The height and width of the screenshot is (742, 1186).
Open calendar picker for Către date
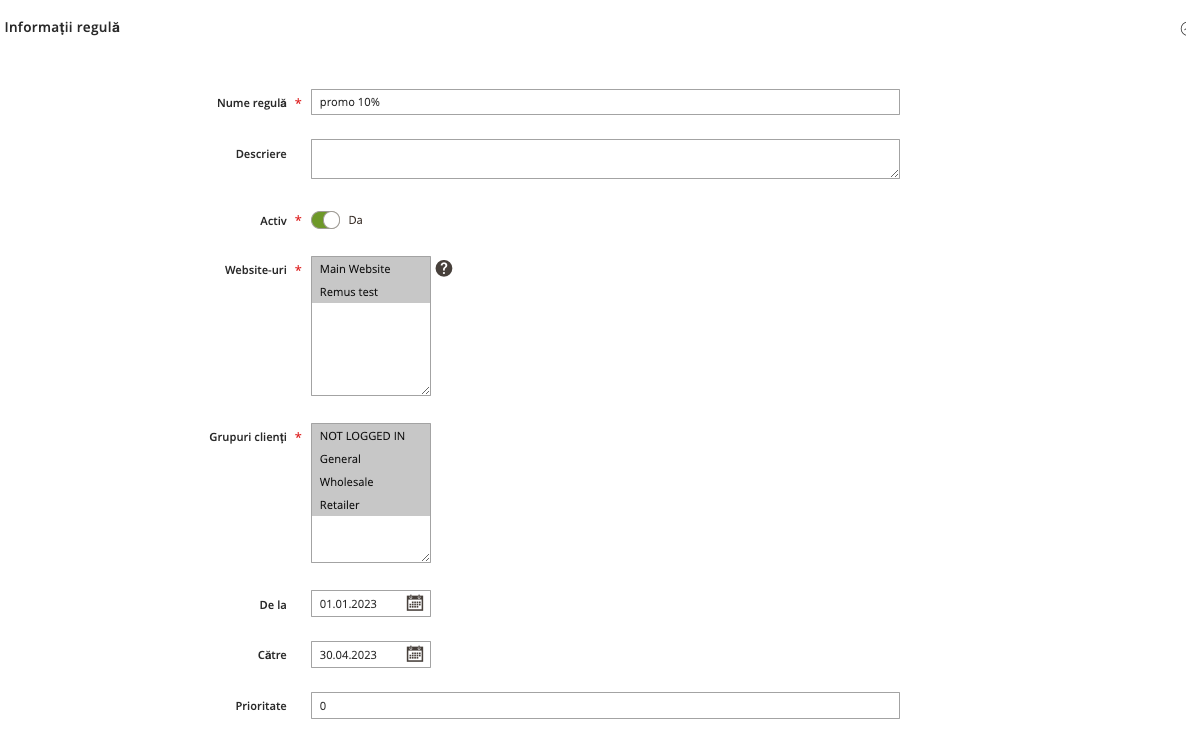tap(414, 654)
